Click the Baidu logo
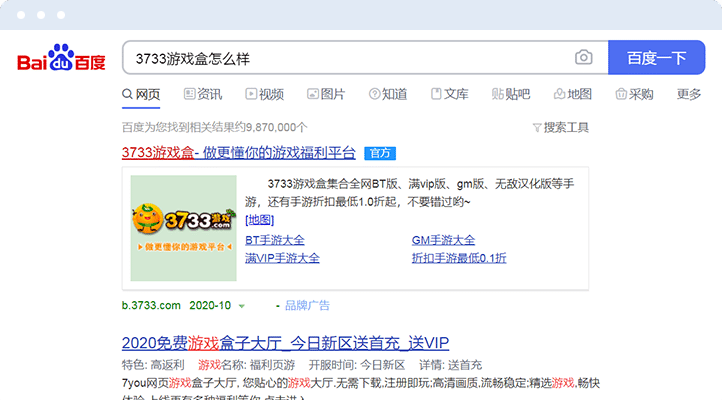 tap(61, 59)
